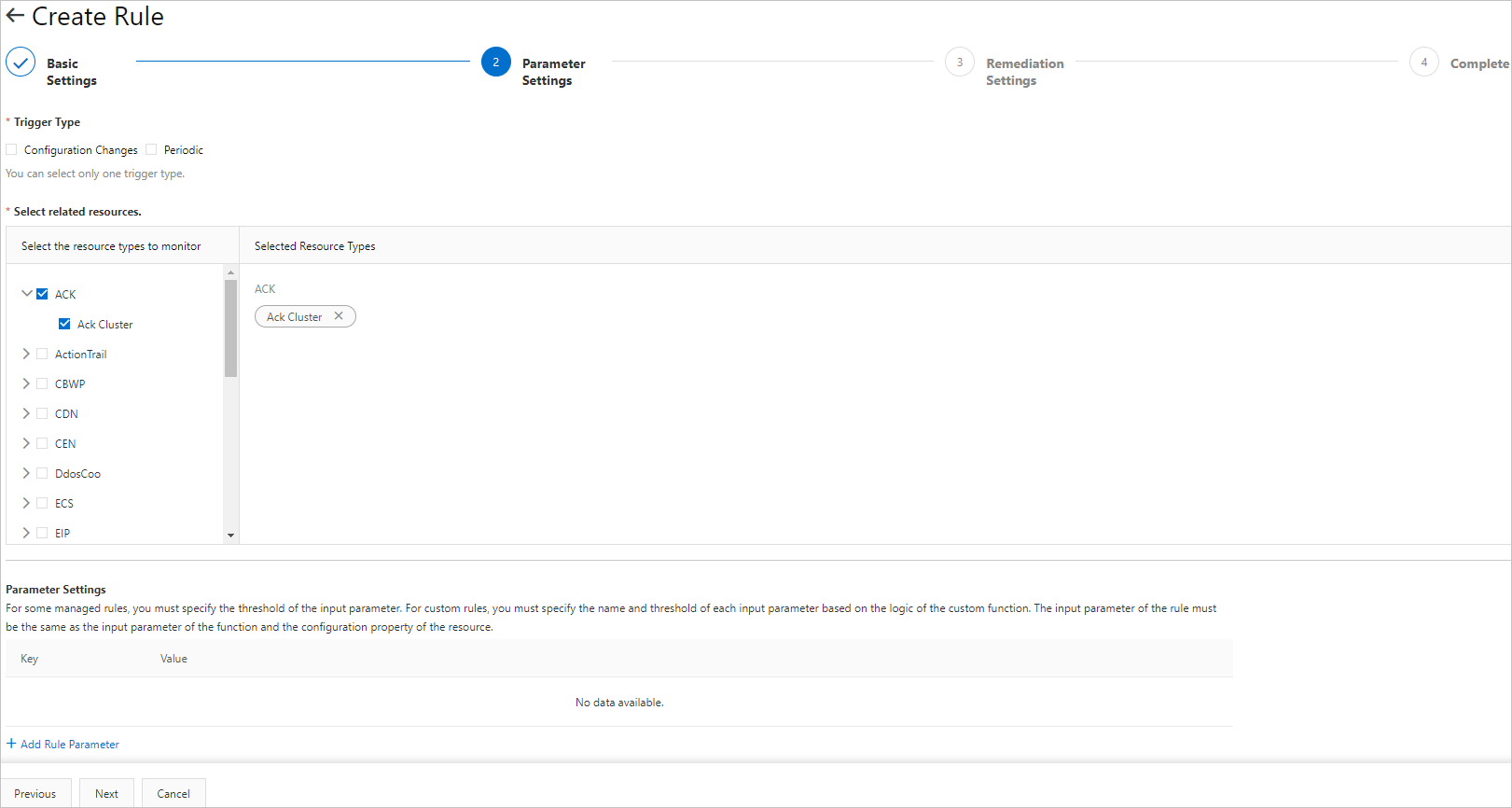
Task: Open the Parameter Settings step label
Action: 554,72
